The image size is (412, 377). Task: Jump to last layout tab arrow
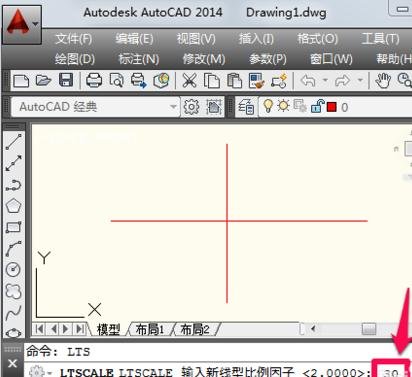pos(80,329)
